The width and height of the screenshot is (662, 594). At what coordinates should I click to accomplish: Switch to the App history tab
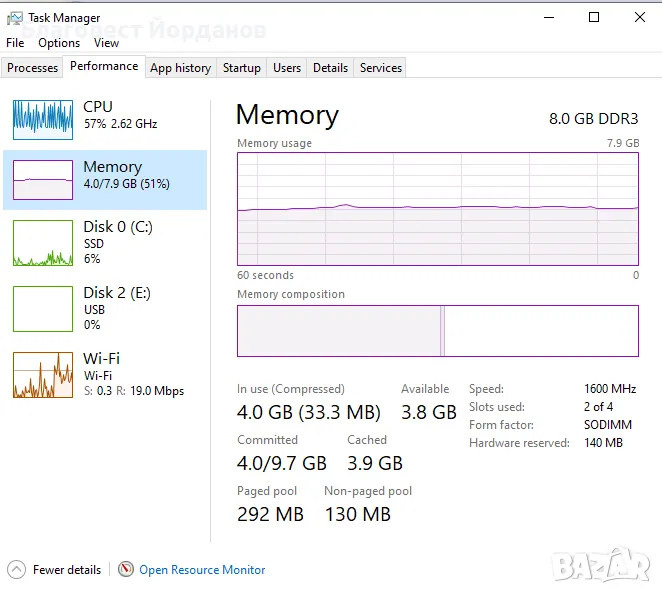pos(180,68)
